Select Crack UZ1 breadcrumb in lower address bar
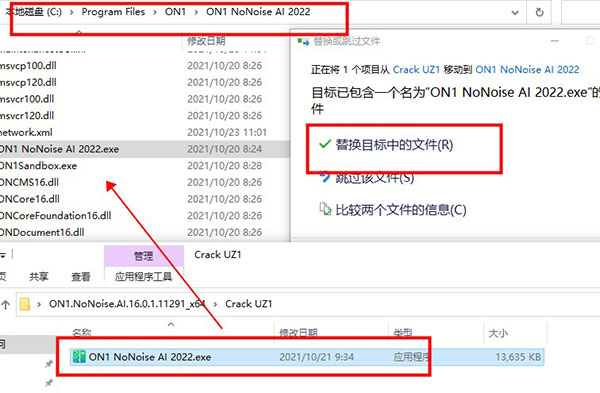 [x=249, y=304]
